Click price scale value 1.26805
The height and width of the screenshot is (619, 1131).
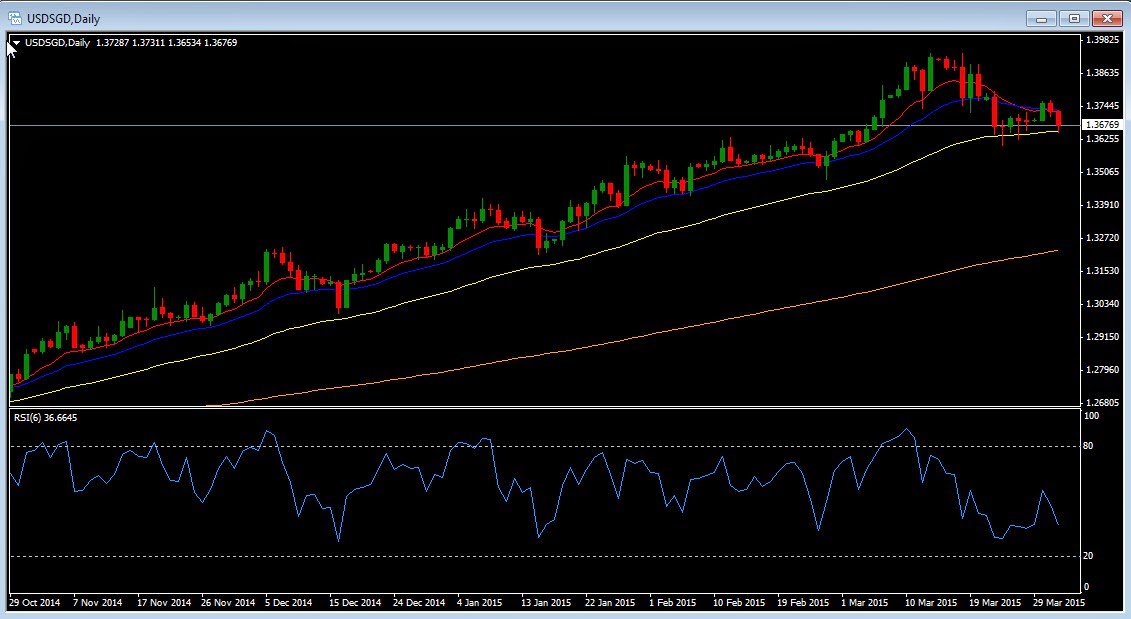click(1102, 403)
